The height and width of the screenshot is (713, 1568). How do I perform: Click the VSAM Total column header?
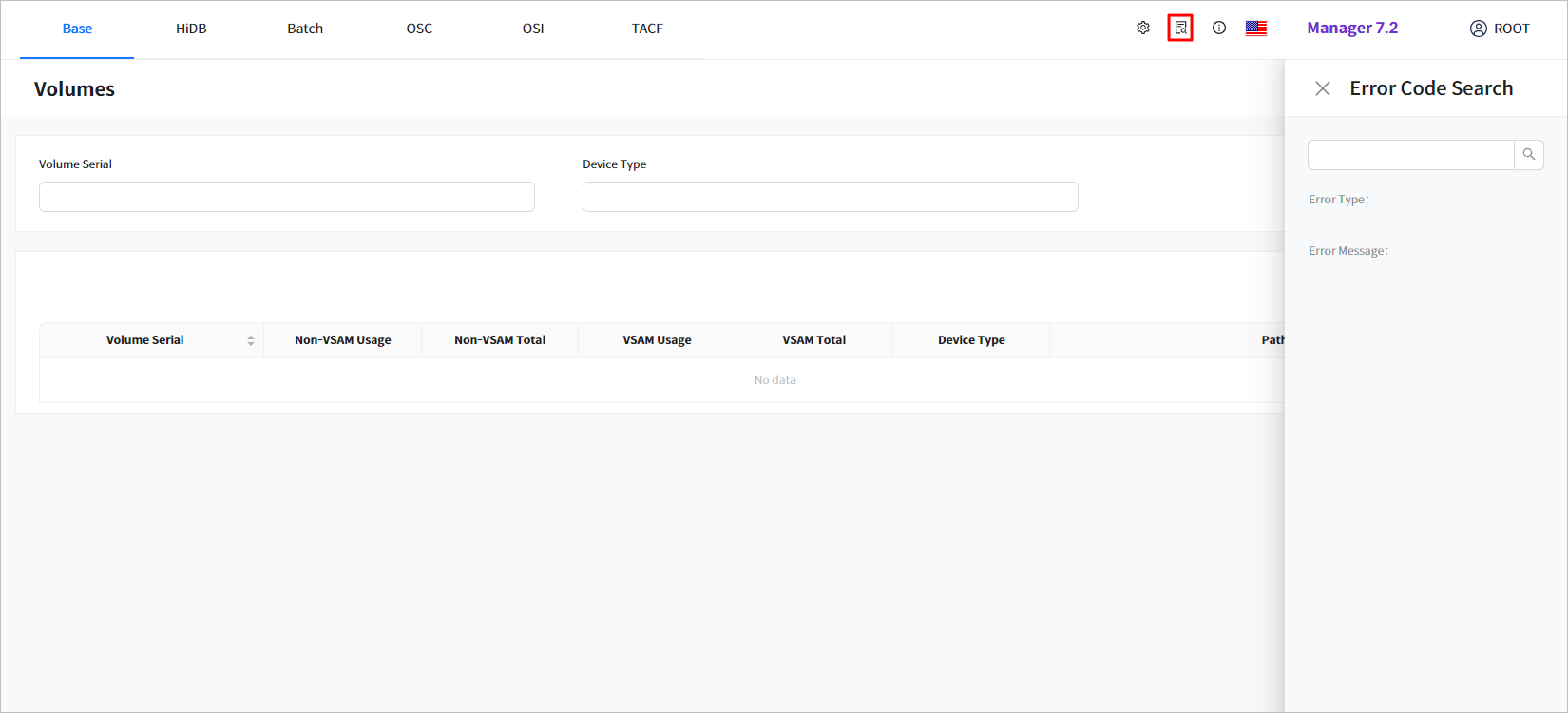813,340
